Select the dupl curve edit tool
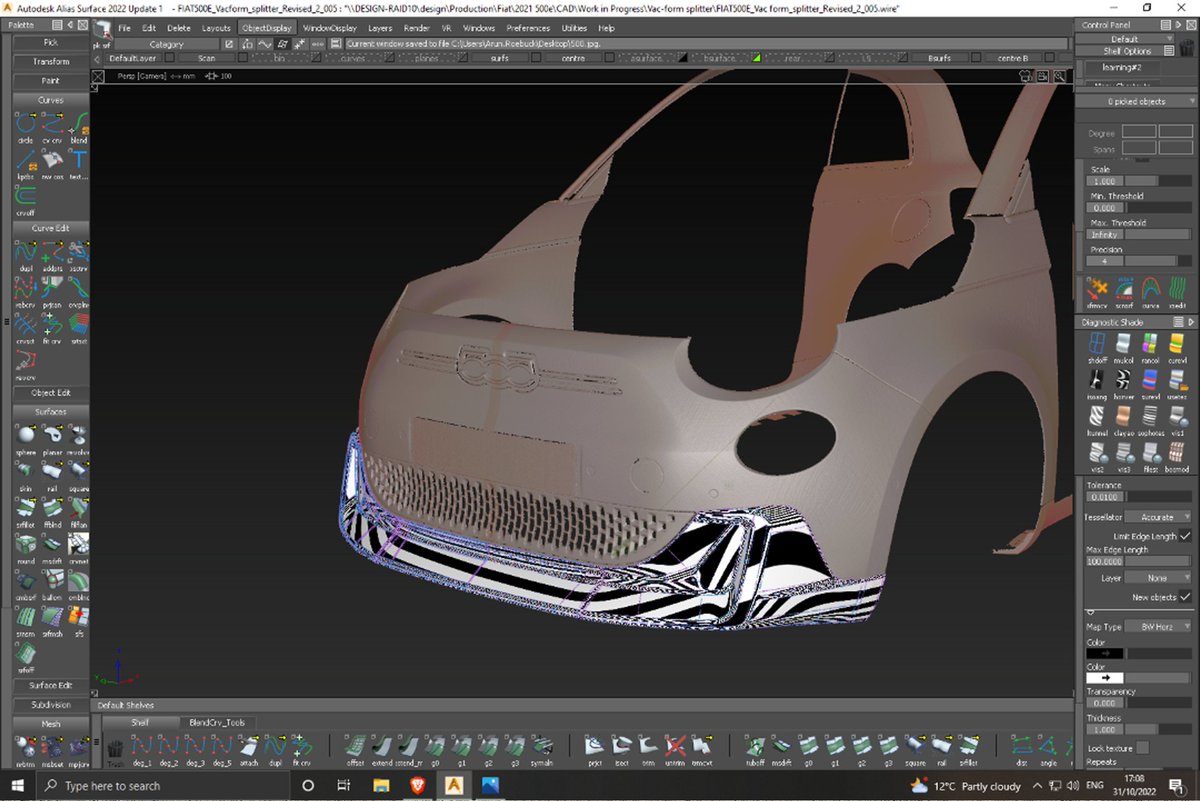1200x801 pixels. (25, 254)
